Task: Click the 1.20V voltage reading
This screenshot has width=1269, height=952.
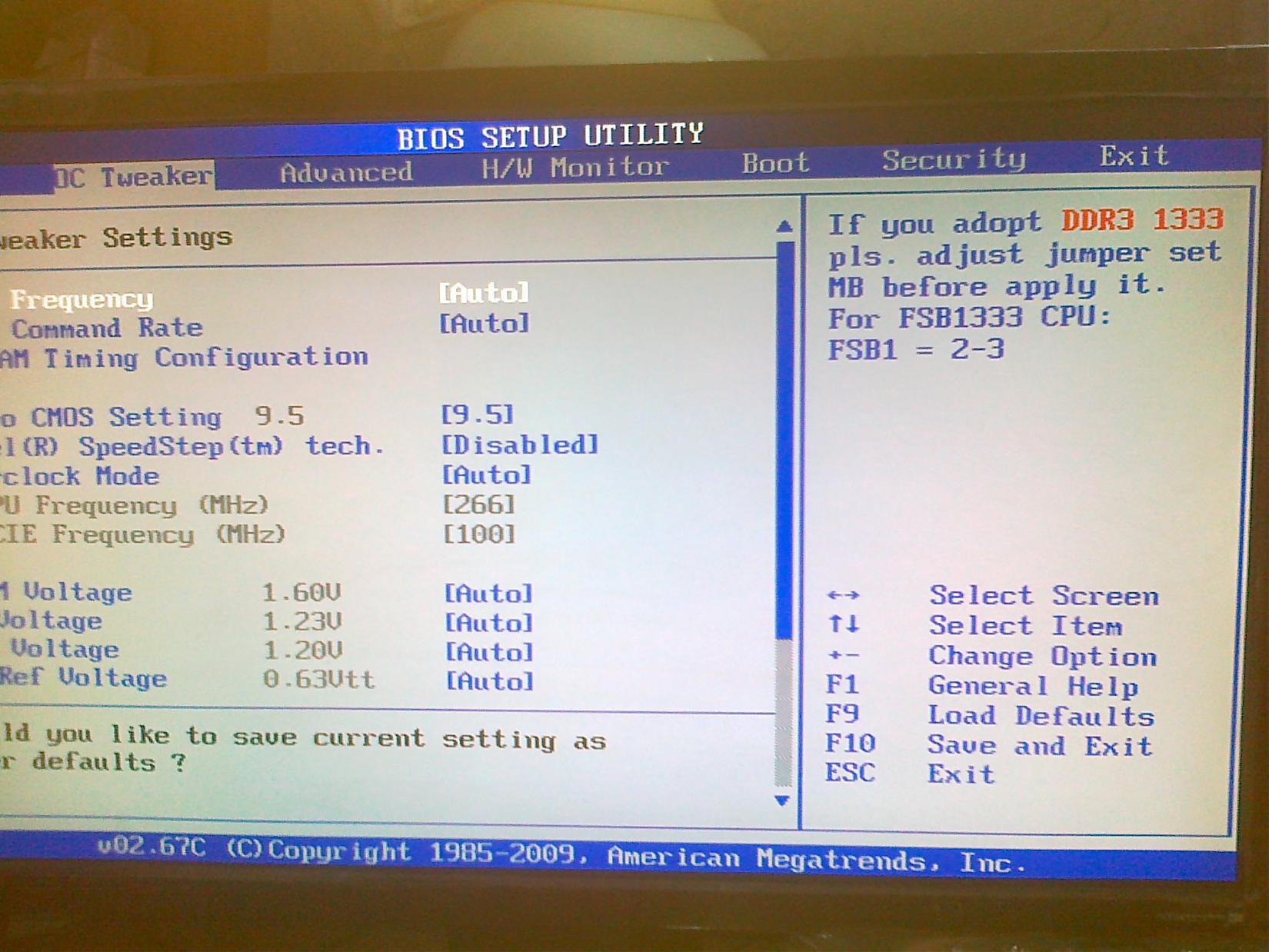Action: (303, 651)
